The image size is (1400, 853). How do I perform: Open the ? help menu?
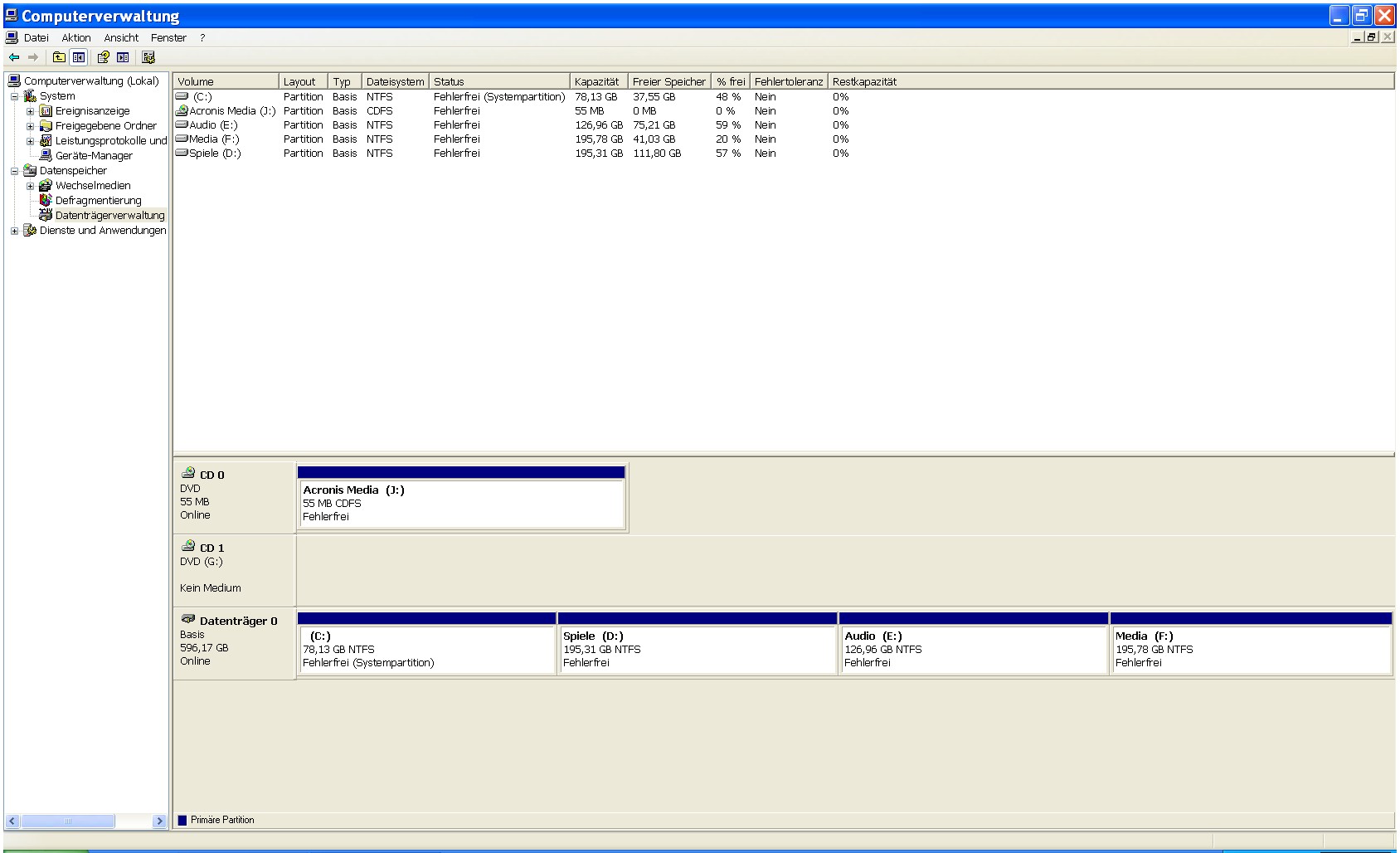[x=202, y=37]
